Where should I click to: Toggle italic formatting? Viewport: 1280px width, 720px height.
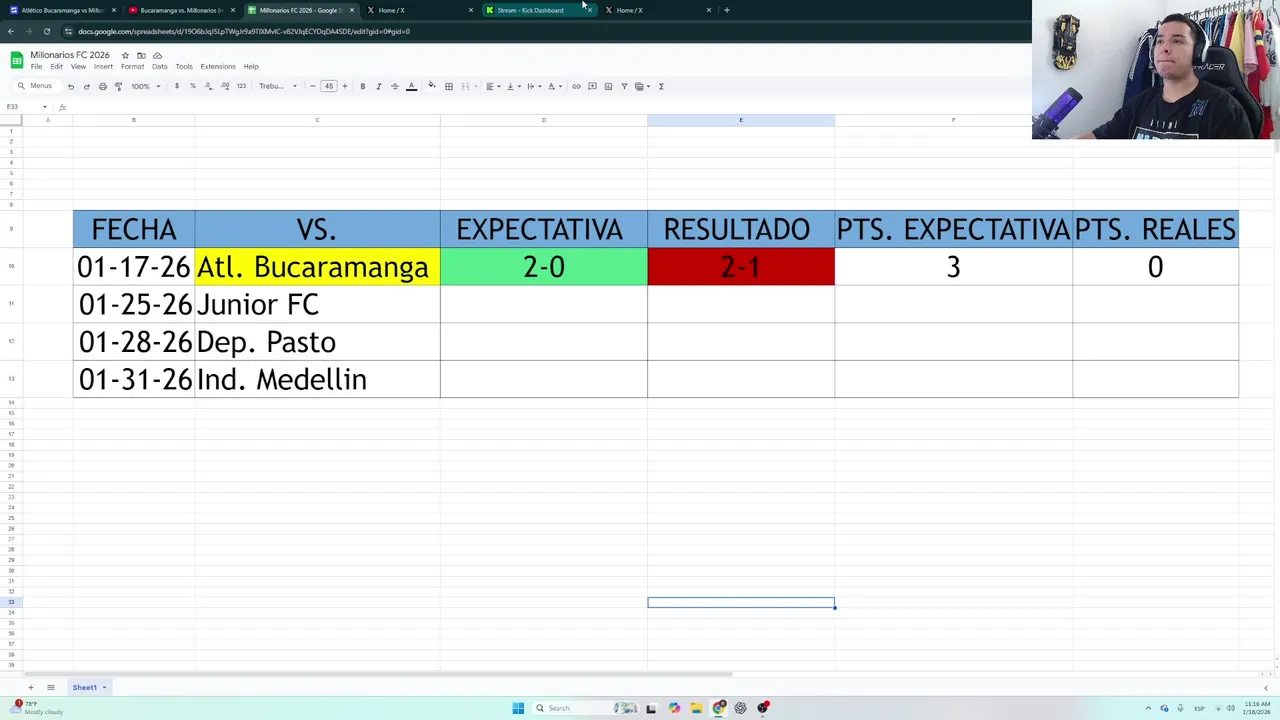[x=378, y=86]
